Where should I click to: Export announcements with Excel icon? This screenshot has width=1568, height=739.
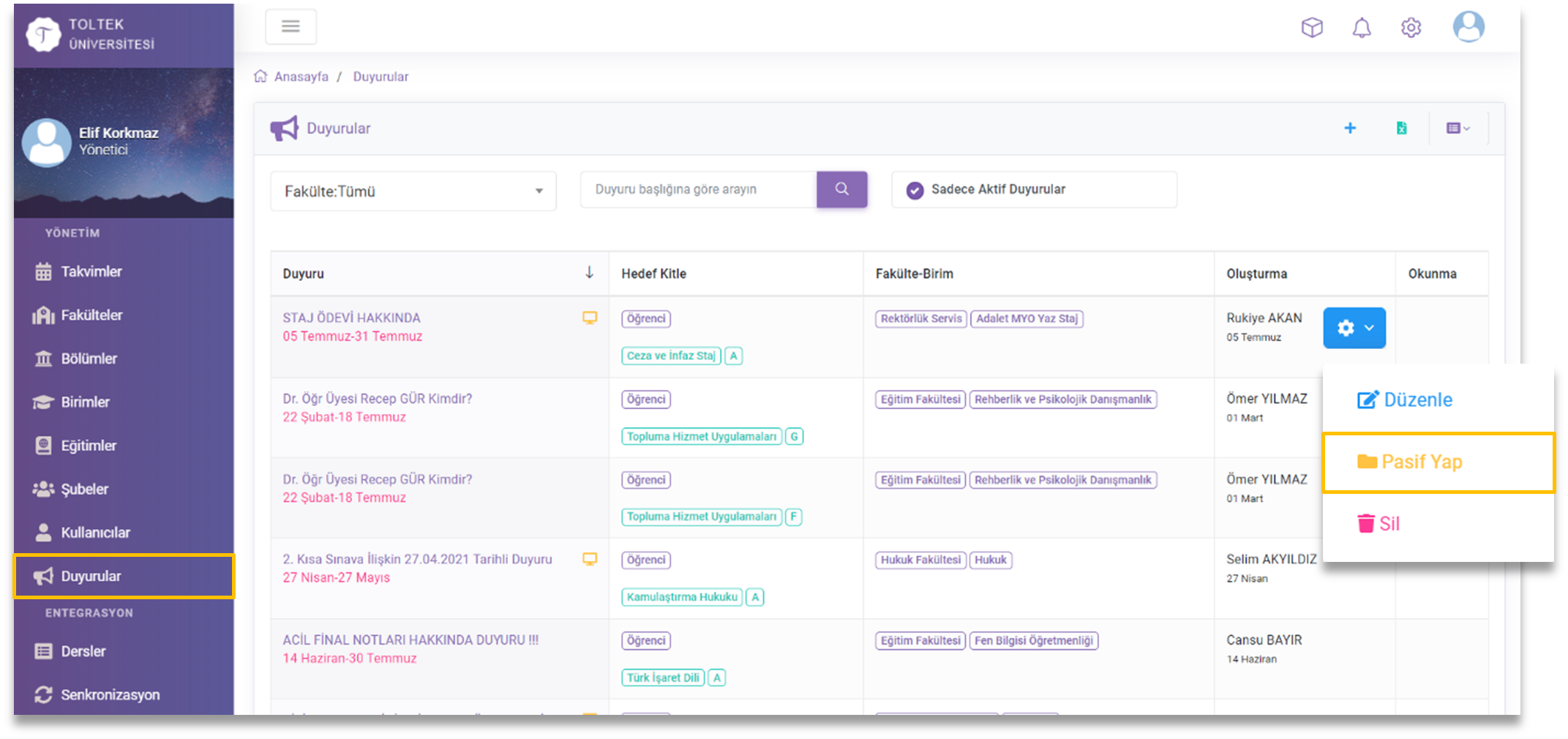pos(1401,129)
